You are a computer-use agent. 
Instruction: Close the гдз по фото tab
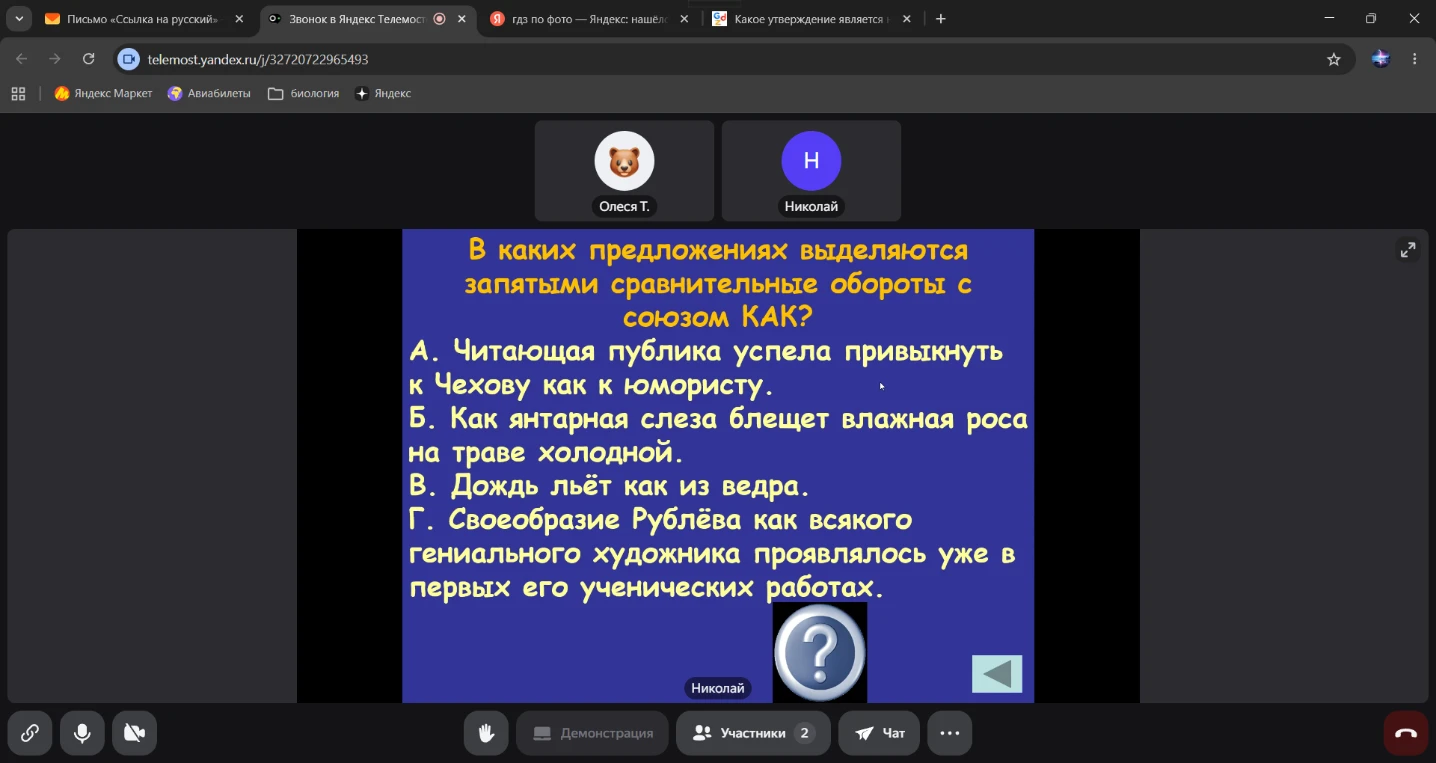(x=686, y=19)
